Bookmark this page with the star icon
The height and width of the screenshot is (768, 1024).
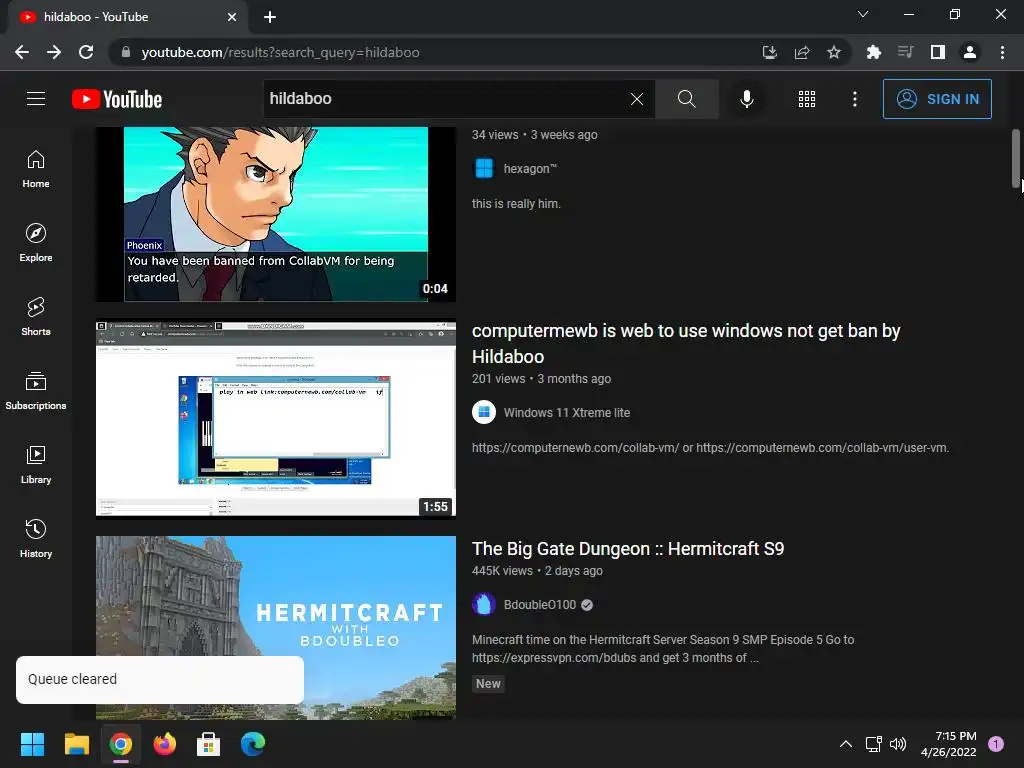[833, 52]
